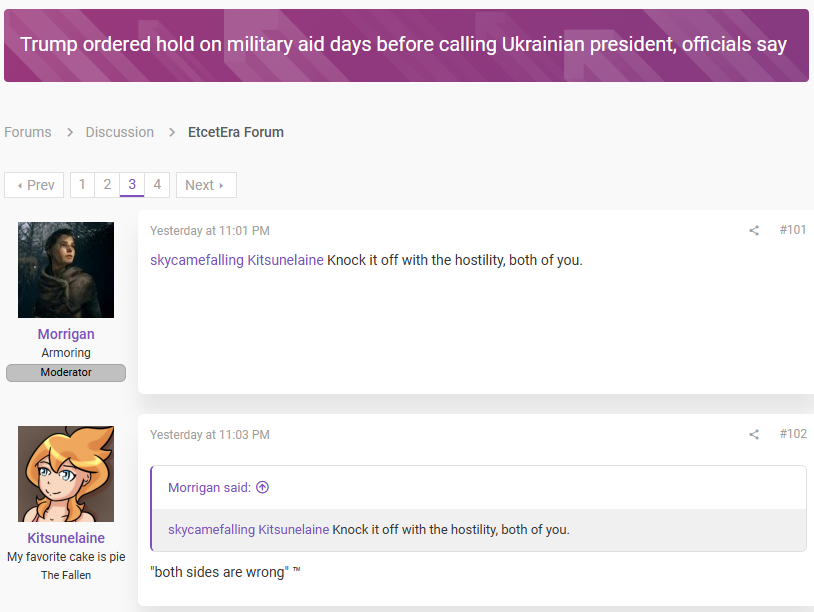This screenshot has height=612, width=814.
Task: Share post #102 via share icon
Action: pyautogui.click(x=754, y=434)
